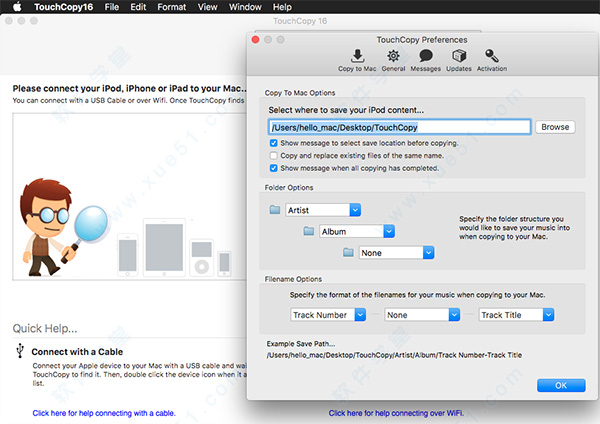Click OK to confirm preferences

[561, 385]
